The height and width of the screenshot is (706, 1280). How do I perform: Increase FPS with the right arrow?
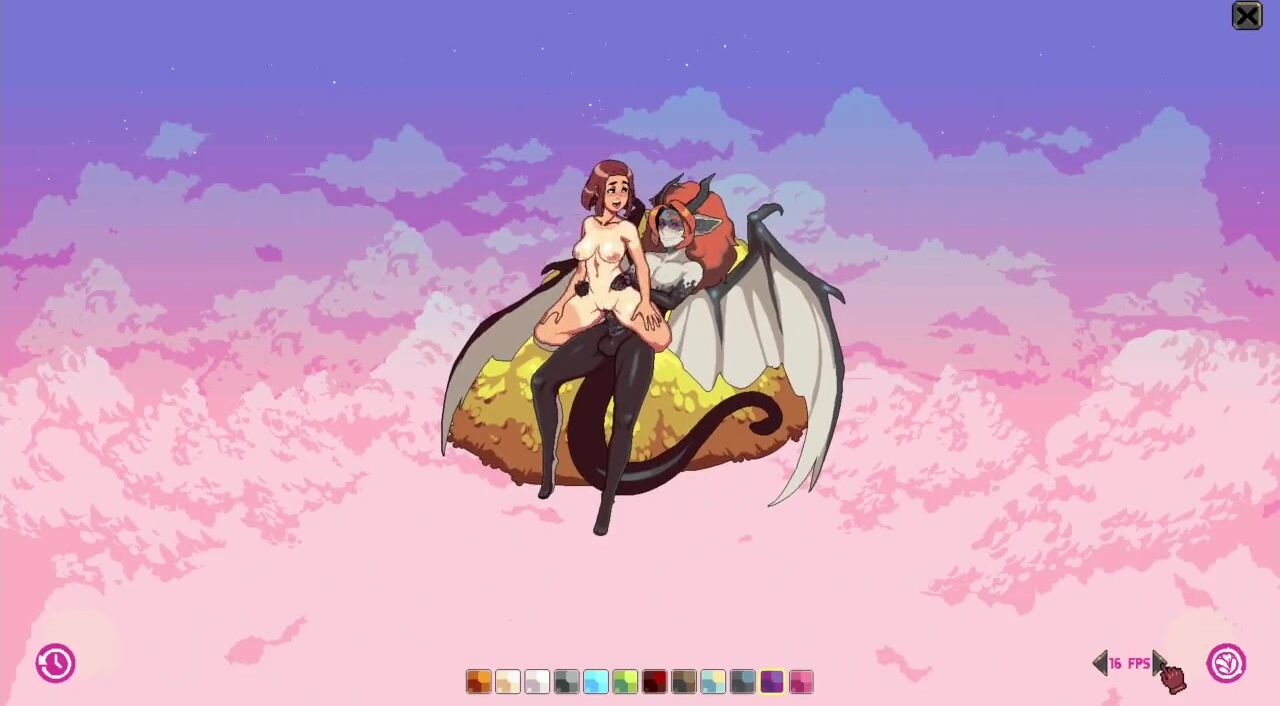click(1158, 663)
